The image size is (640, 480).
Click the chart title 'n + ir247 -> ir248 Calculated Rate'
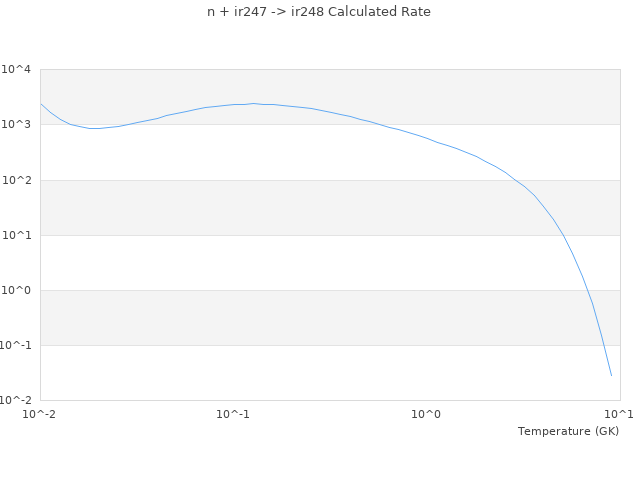tap(319, 12)
